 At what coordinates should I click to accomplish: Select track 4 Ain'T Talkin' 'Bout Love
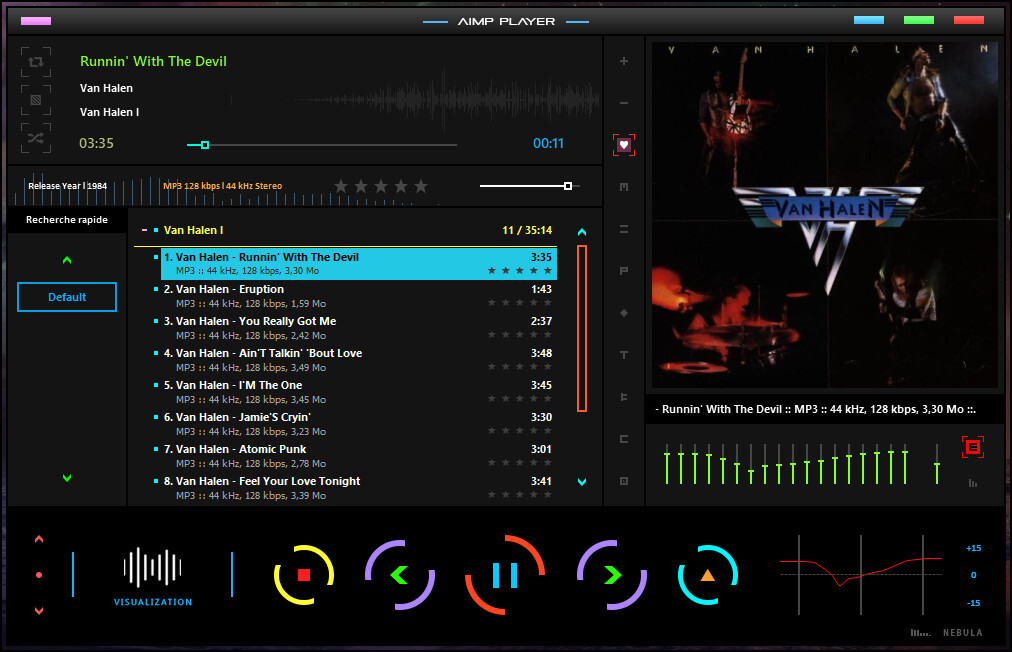coord(358,360)
